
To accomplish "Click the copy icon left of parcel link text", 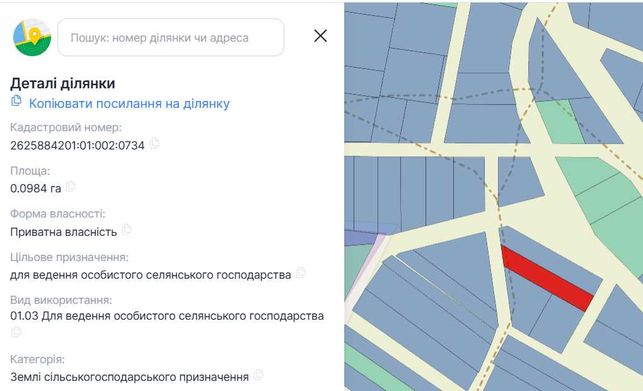I will 16,101.
